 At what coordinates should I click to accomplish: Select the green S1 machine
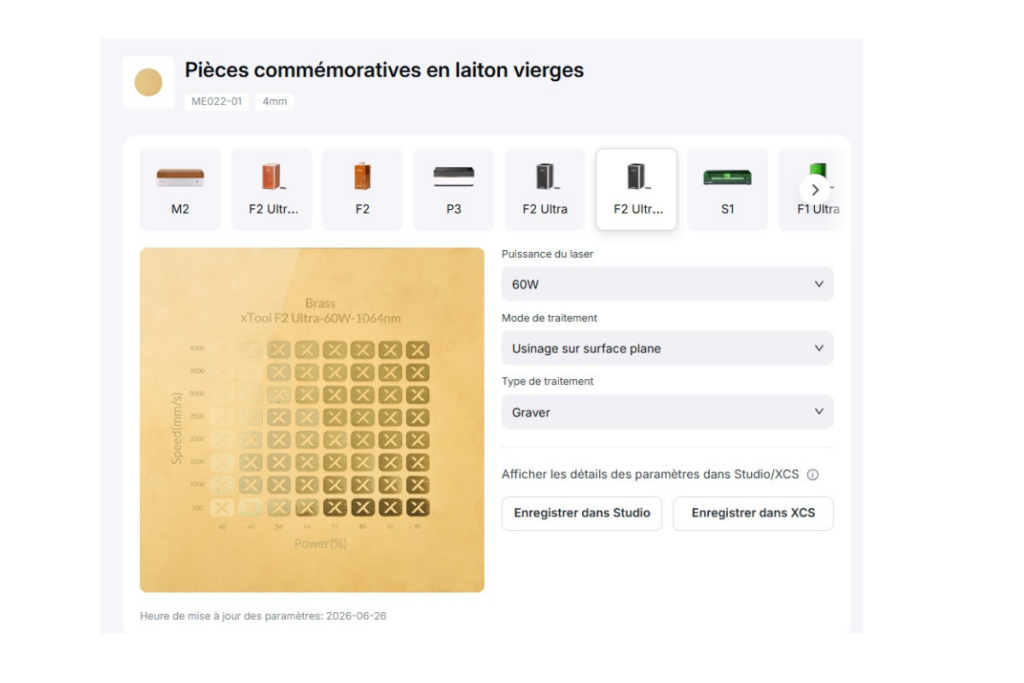(x=728, y=189)
